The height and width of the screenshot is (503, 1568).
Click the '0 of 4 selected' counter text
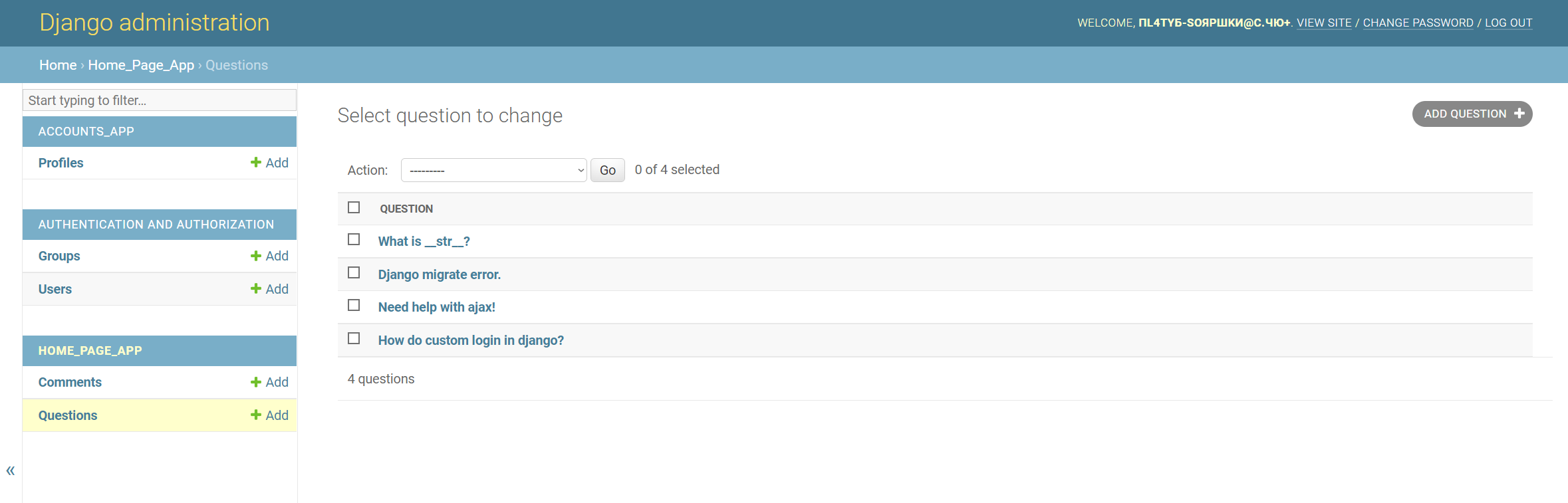click(x=677, y=169)
